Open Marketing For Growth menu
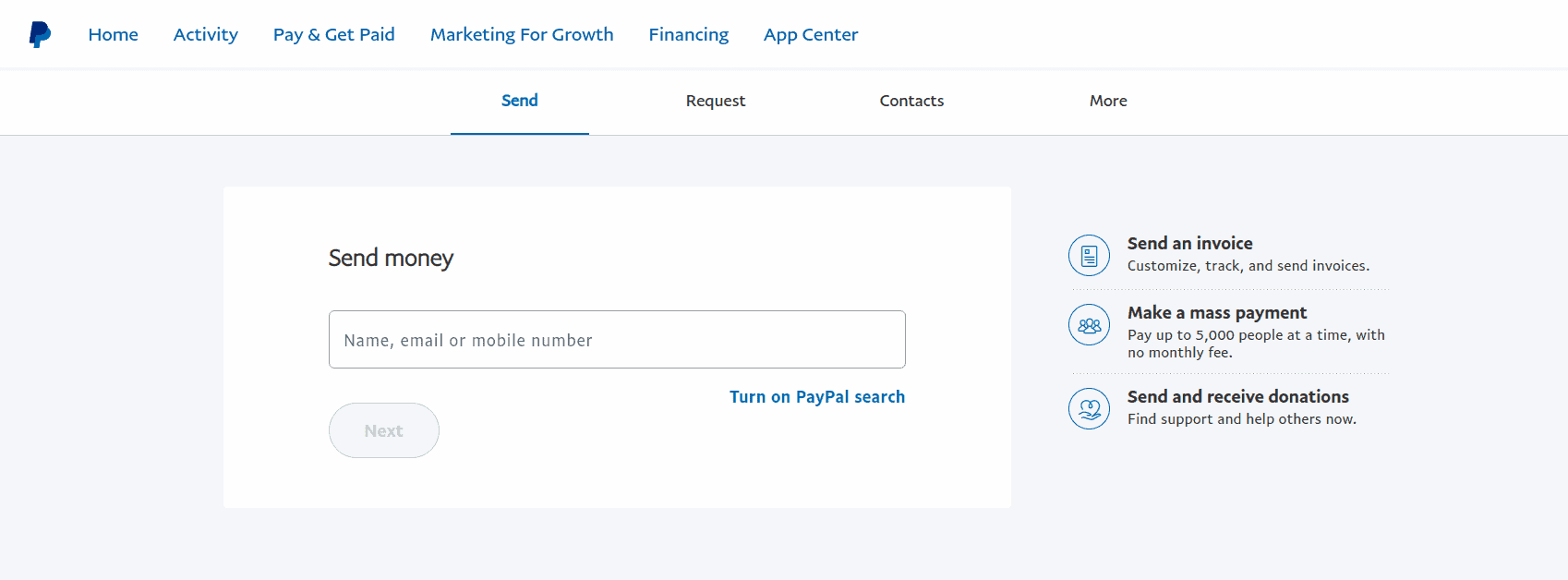Image resolution: width=1568 pixels, height=580 pixels. tap(522, 34)
